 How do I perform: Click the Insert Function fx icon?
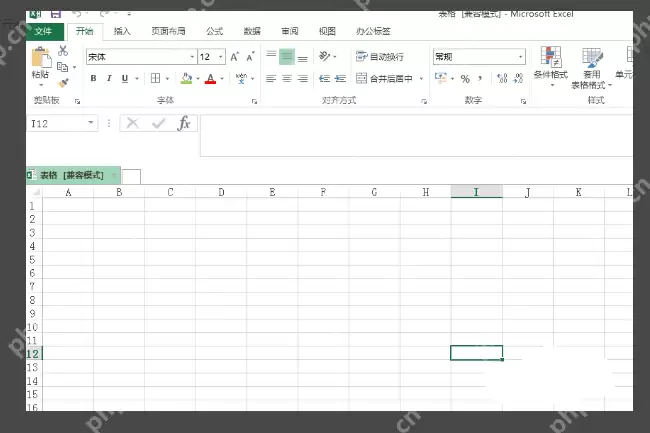[x=184, y=123]
